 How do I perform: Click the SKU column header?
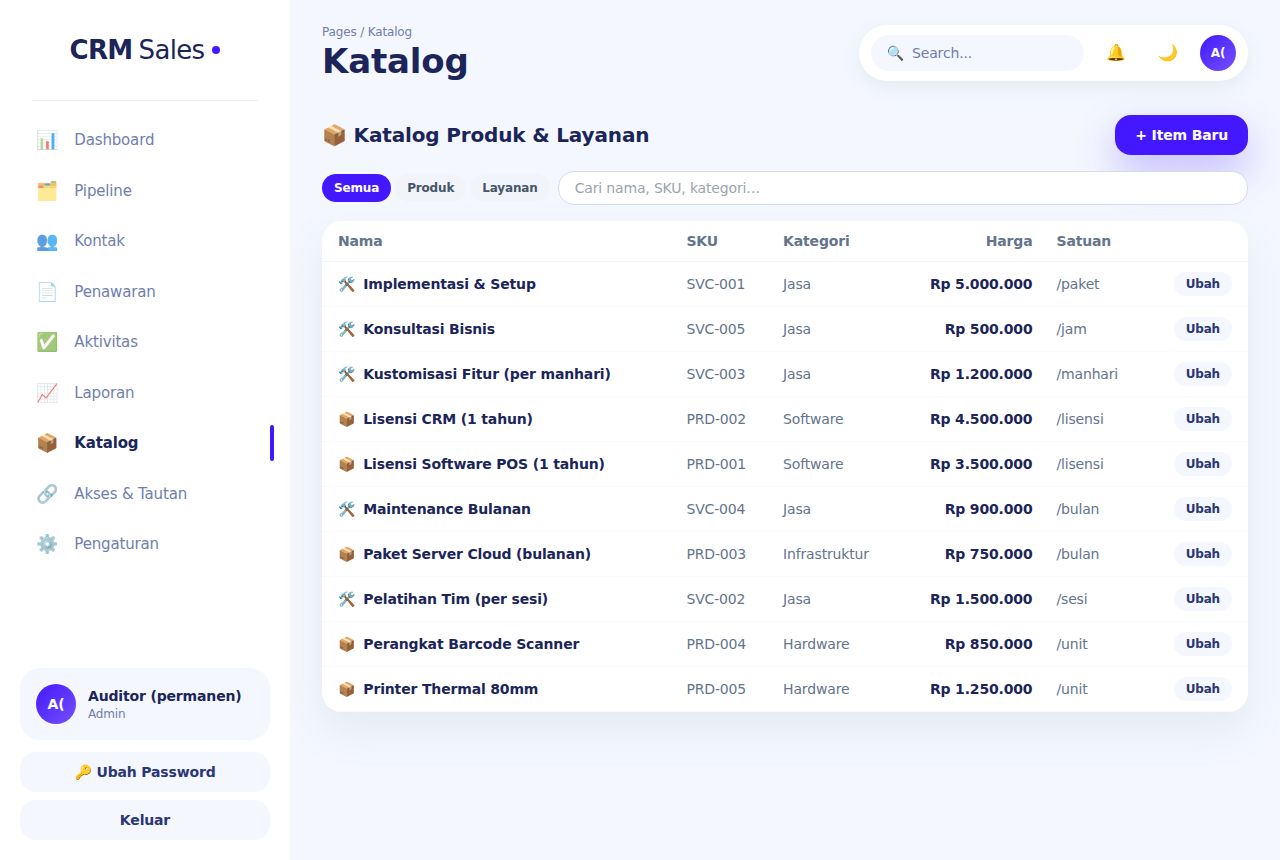tap(702, 241)
